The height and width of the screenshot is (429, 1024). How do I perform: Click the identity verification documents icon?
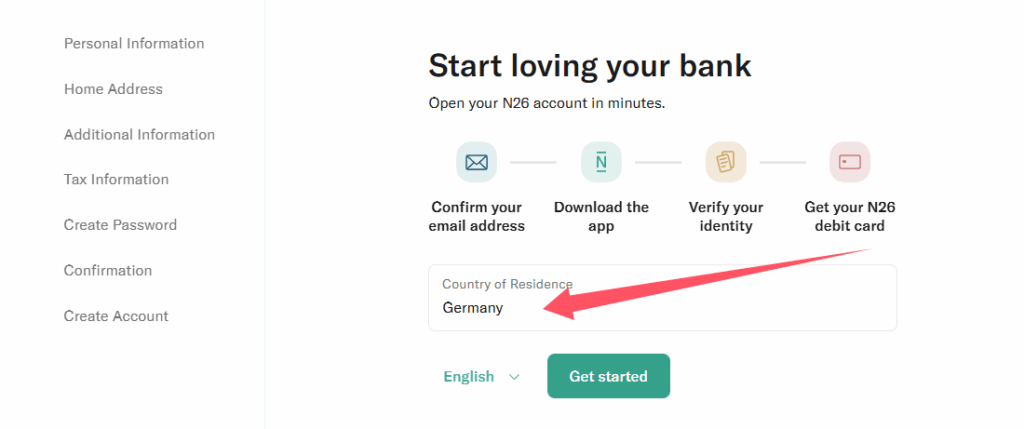point(725,162)
